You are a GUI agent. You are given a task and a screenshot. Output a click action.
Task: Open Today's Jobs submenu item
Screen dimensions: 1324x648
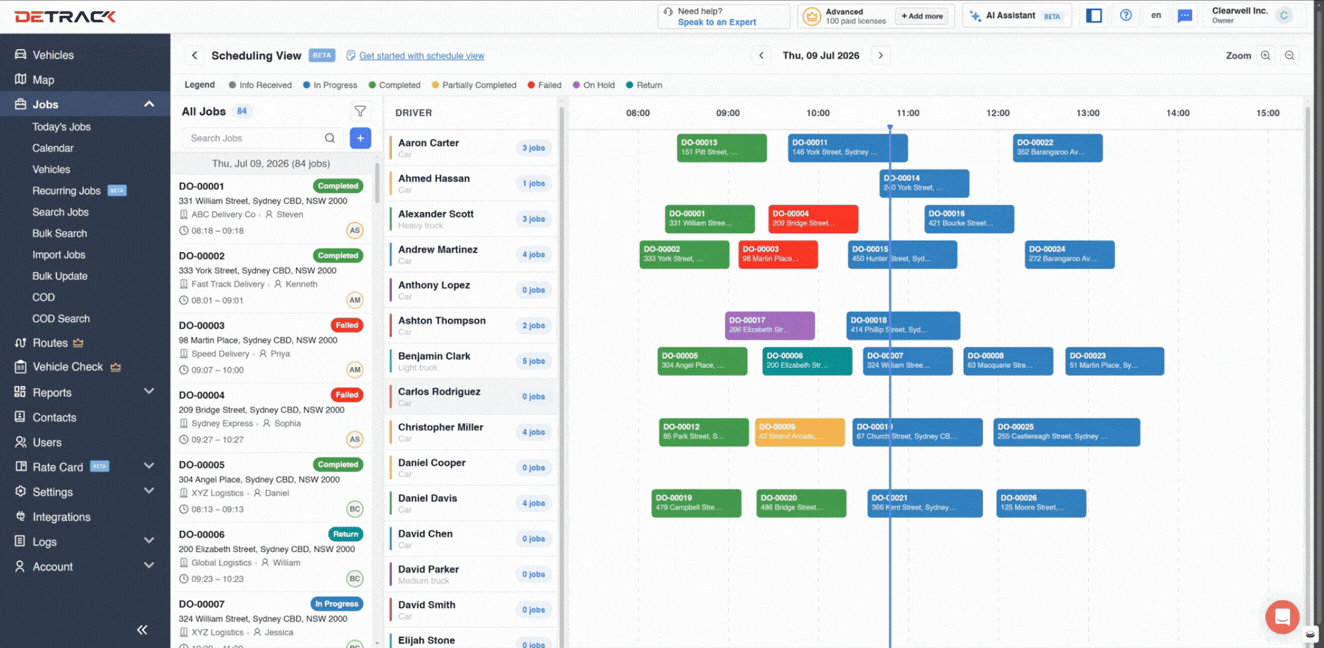click(x=61, y=127)
